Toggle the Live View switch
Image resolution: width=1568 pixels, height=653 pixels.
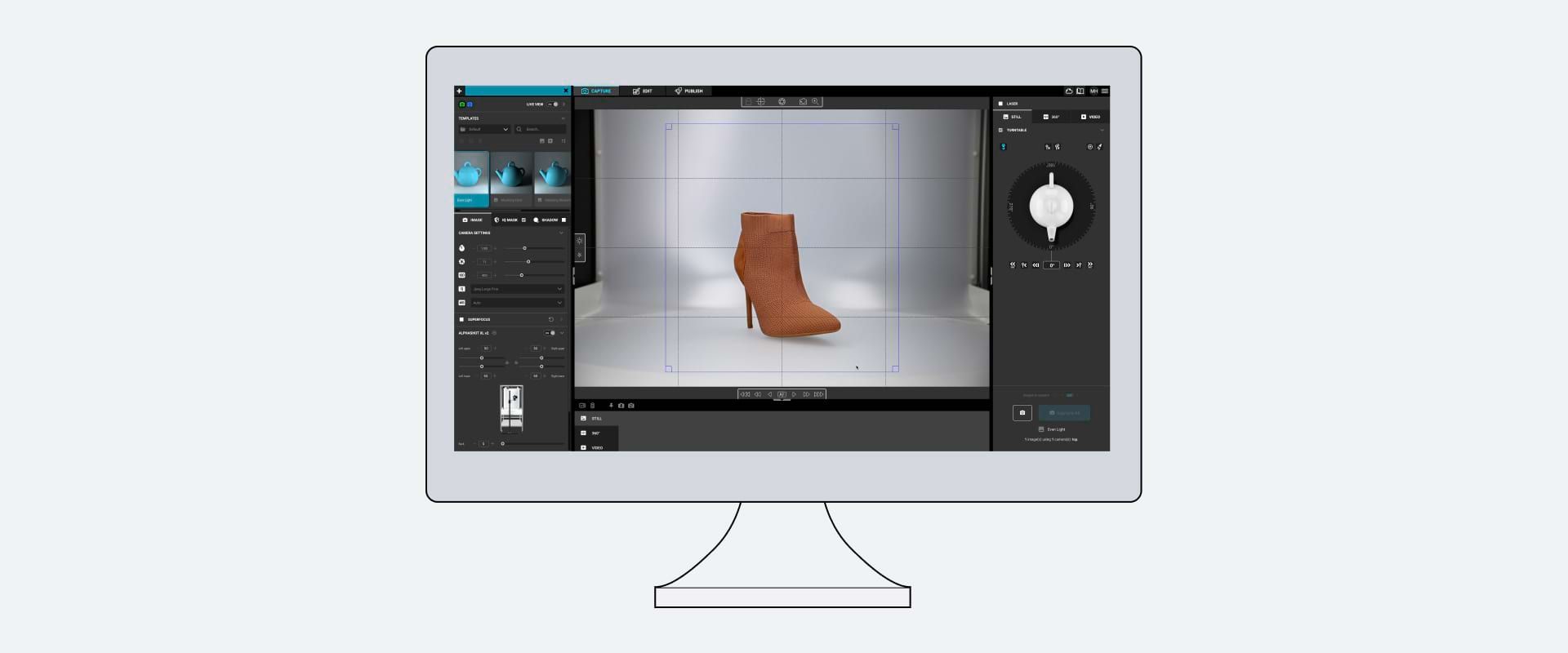[553, 104]
